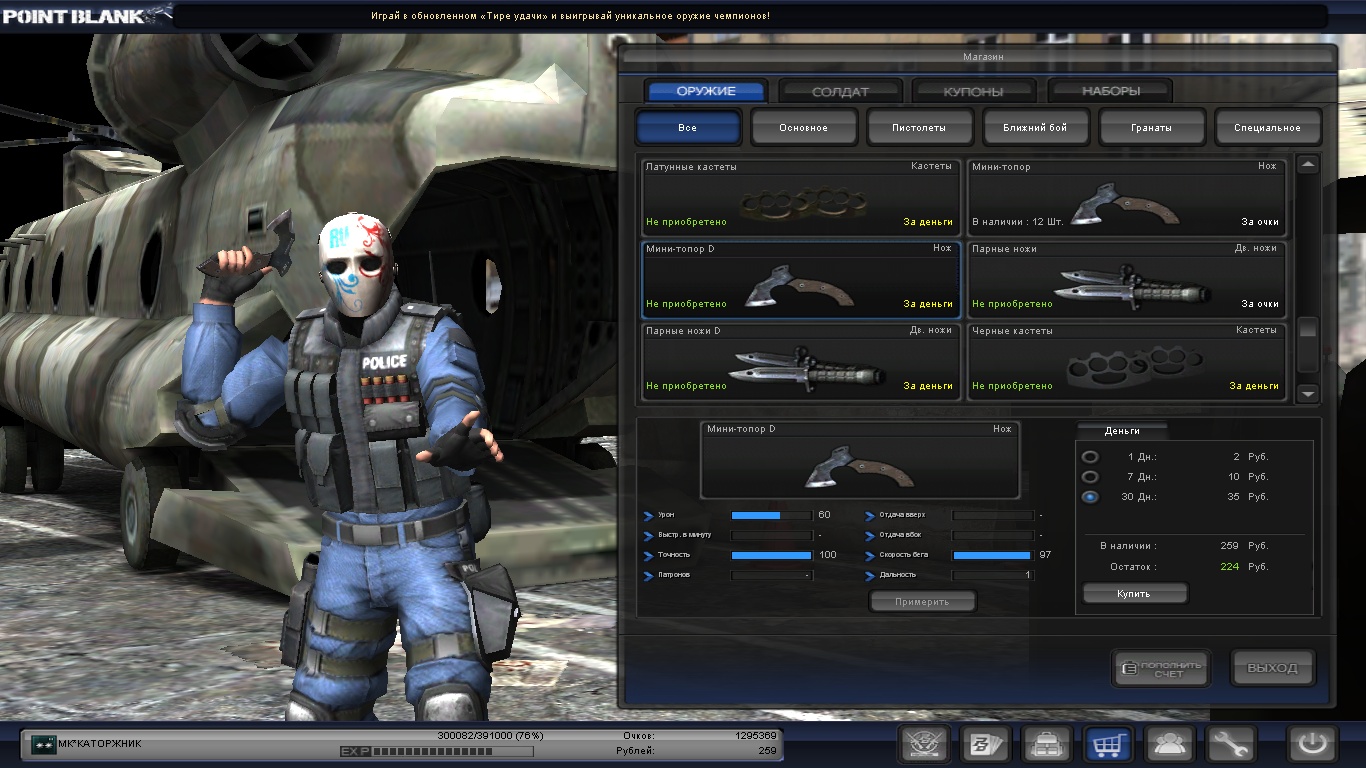
Task: Click the Отдача вверх stat label
Action: click(902, 515)
